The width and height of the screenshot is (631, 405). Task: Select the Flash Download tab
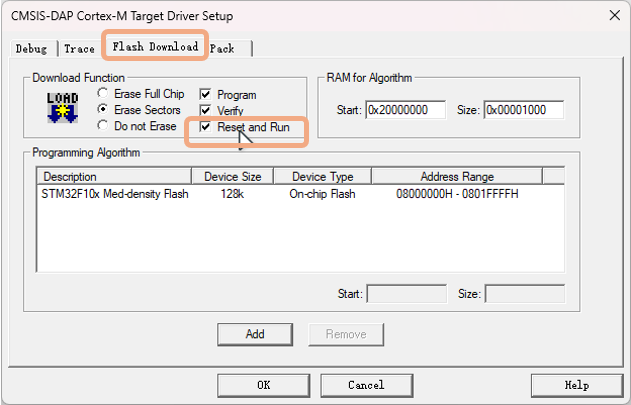click(x=155, y=46)
